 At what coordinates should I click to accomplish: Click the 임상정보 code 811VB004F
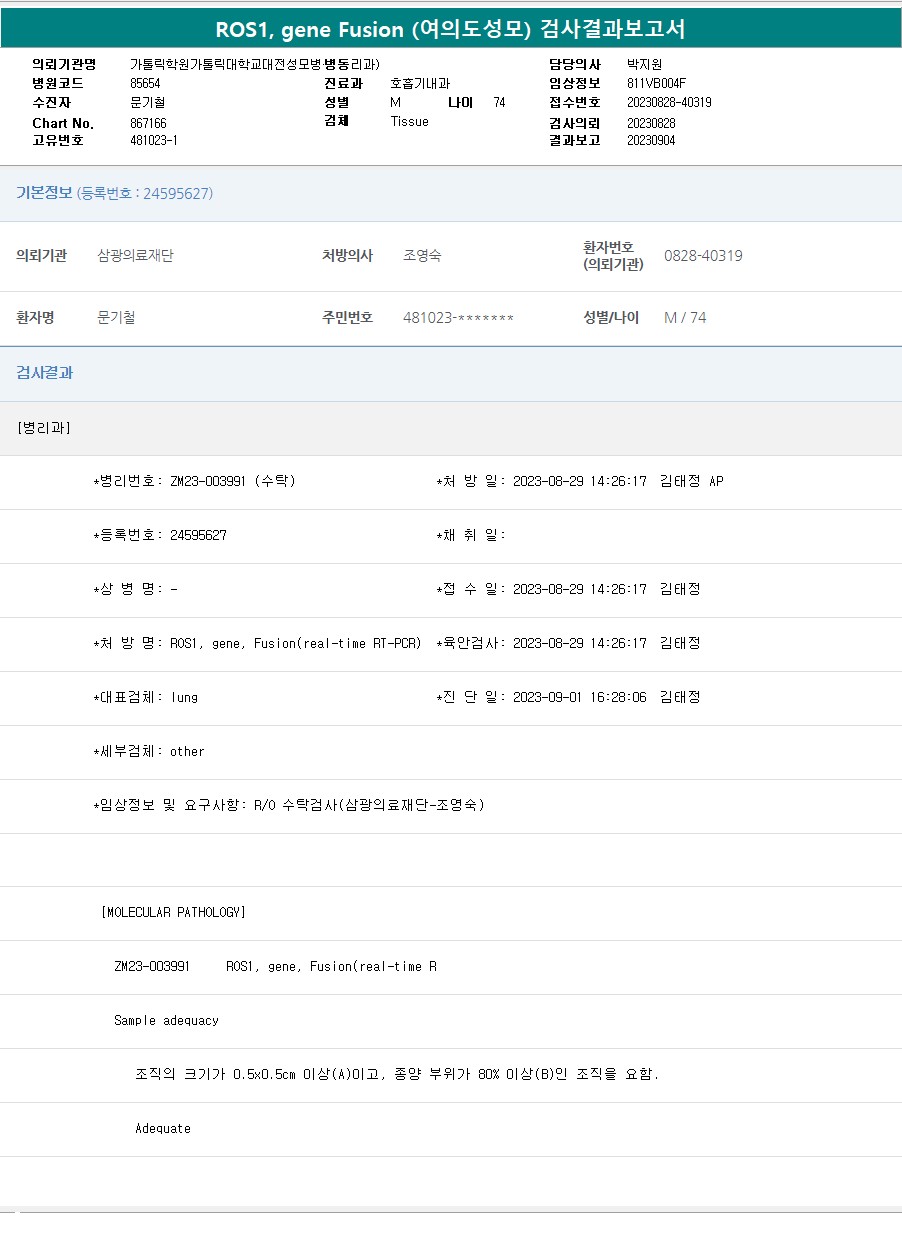click(656, 84)
